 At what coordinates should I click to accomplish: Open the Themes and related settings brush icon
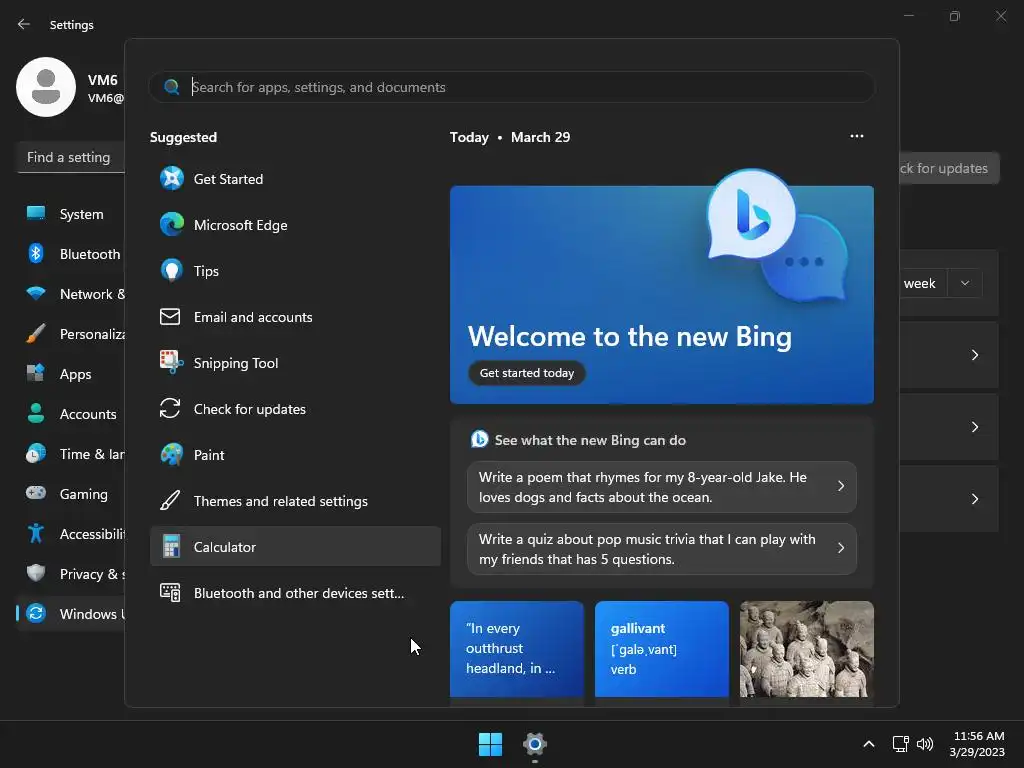click(x=170, y=501)
